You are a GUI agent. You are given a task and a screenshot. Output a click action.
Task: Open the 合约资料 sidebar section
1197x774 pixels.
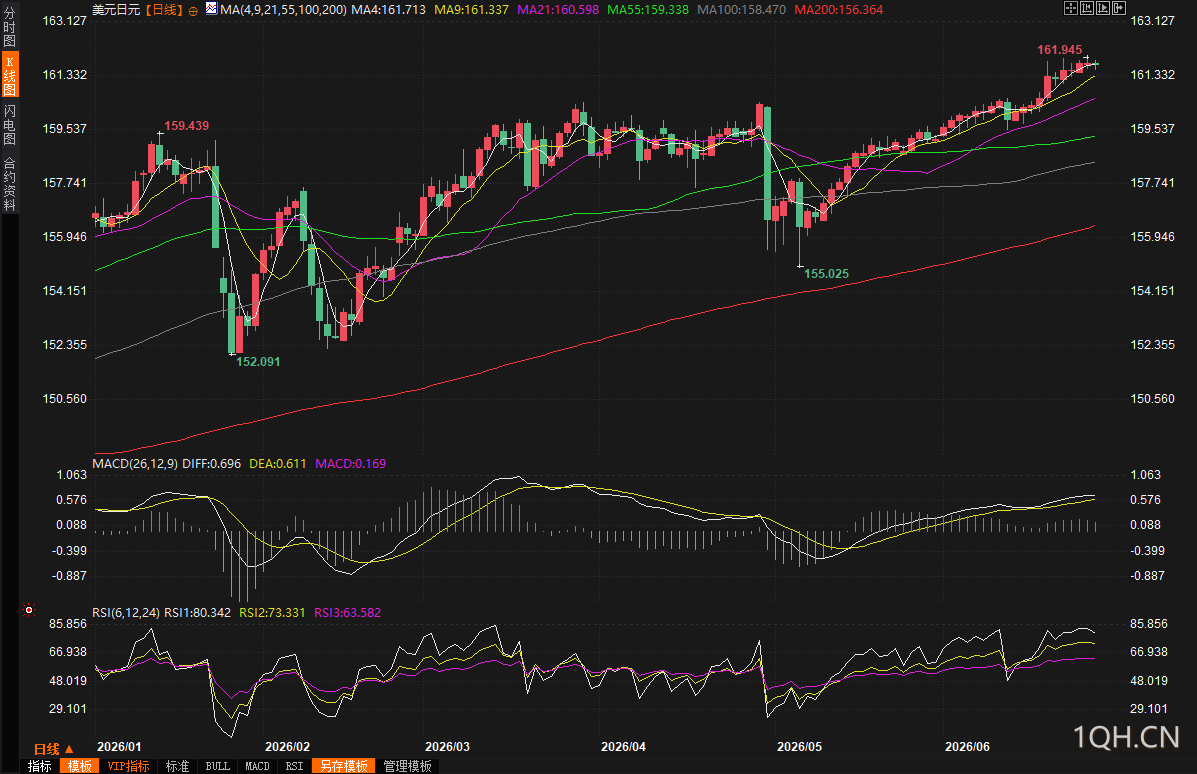(x=9, y=183)
